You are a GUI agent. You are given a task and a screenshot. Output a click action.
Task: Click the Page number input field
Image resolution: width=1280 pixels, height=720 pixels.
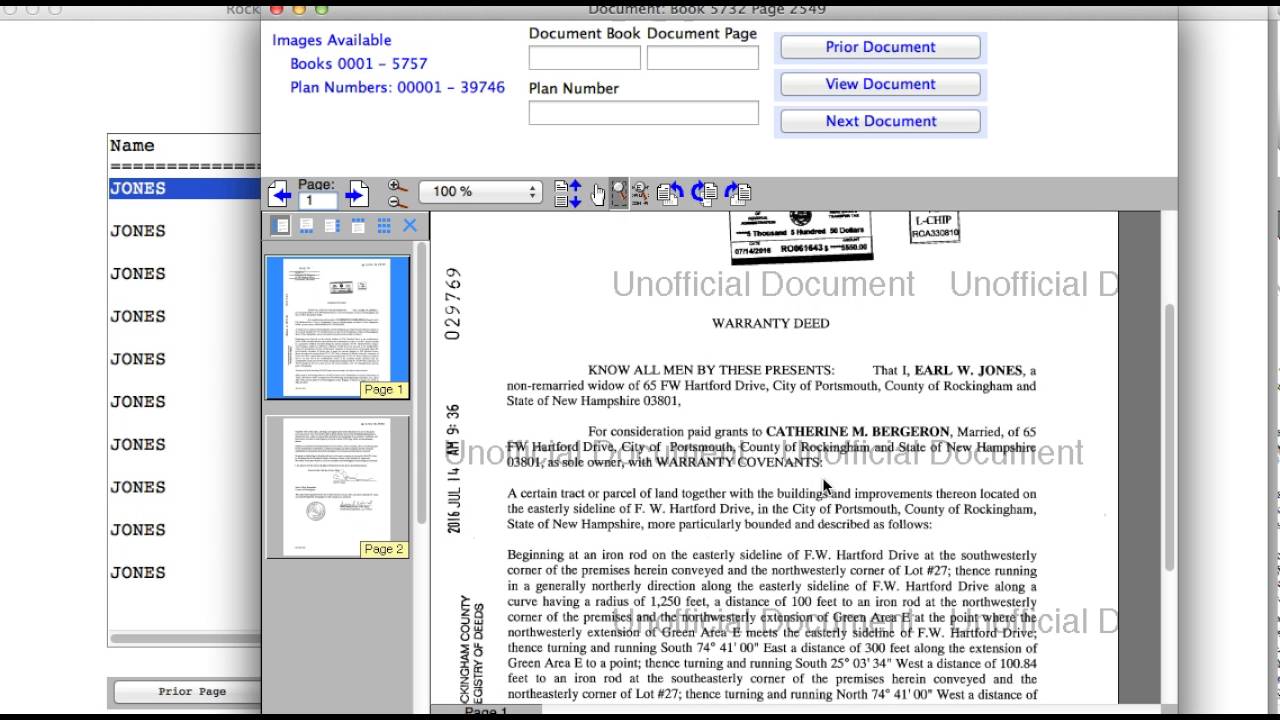point(318,201)
